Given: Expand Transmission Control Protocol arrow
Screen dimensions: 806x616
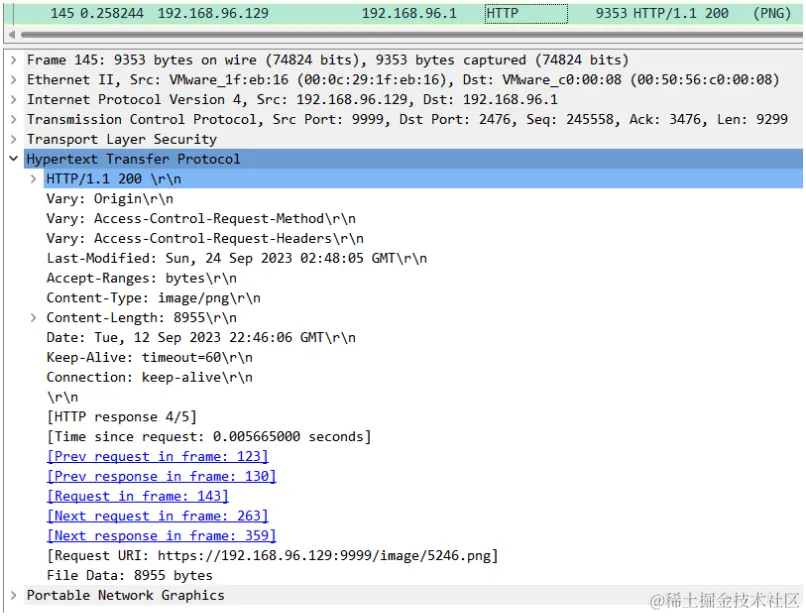Looking at the screenshot, I should point(13,119).
